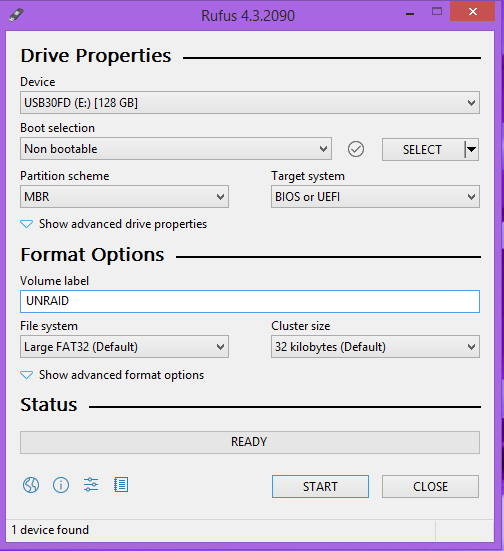This screenshot has width=504, height=551.
Task: Open the Device dropdown USB30FD (E:)
Action: (250, 103)
